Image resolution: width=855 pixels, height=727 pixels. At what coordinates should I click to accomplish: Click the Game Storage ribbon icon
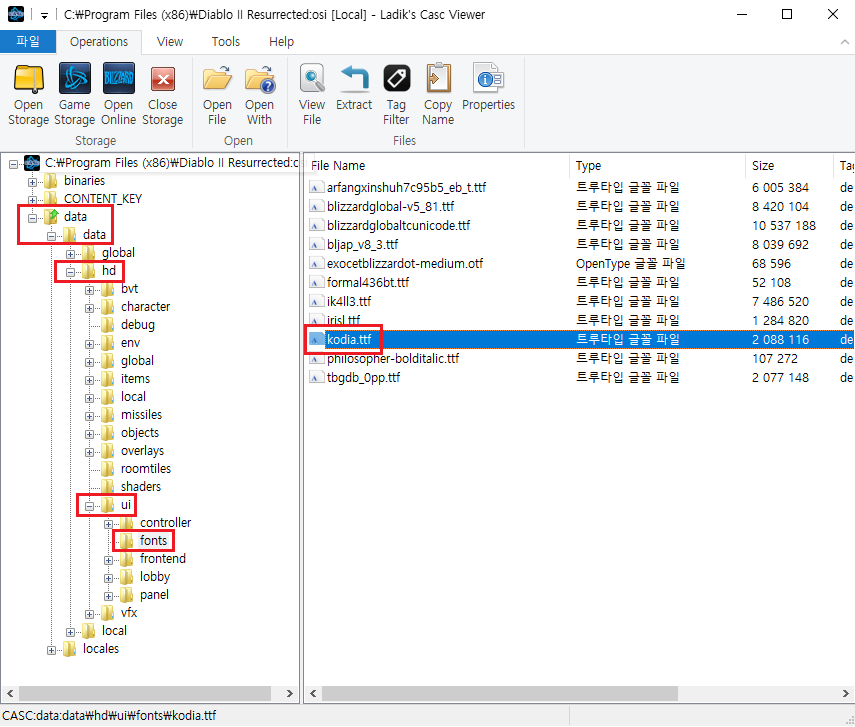pos(75,79)
